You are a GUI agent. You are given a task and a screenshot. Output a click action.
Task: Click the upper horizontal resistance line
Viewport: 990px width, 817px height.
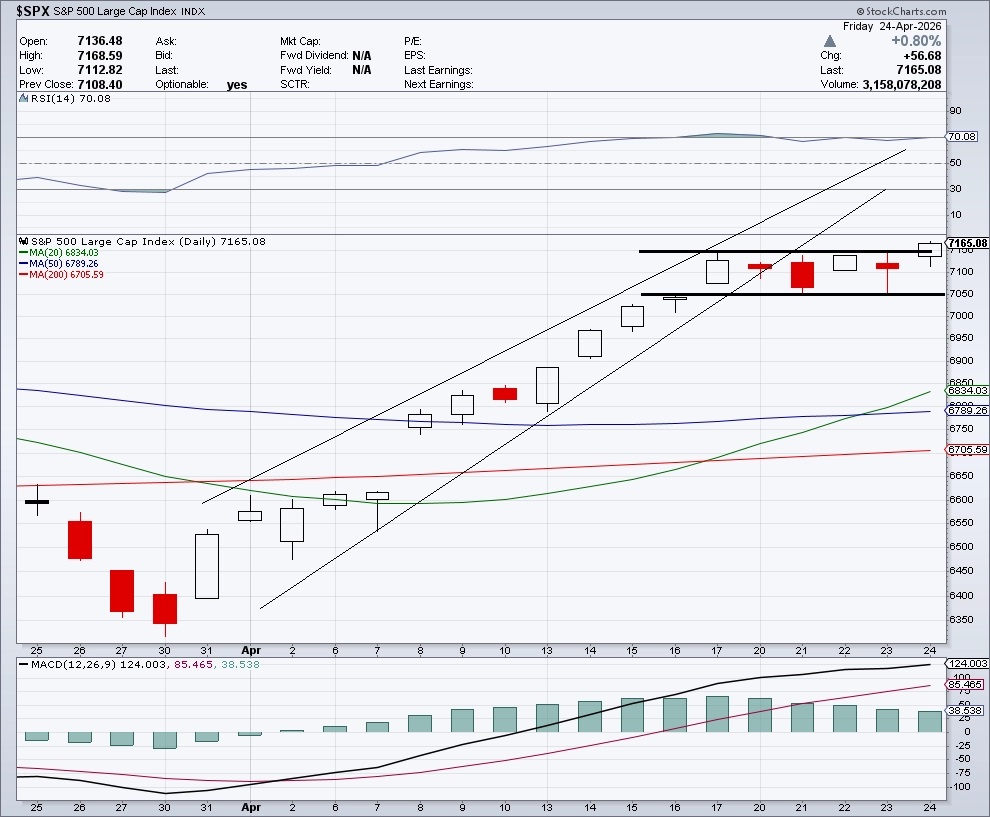coord(785,252)
